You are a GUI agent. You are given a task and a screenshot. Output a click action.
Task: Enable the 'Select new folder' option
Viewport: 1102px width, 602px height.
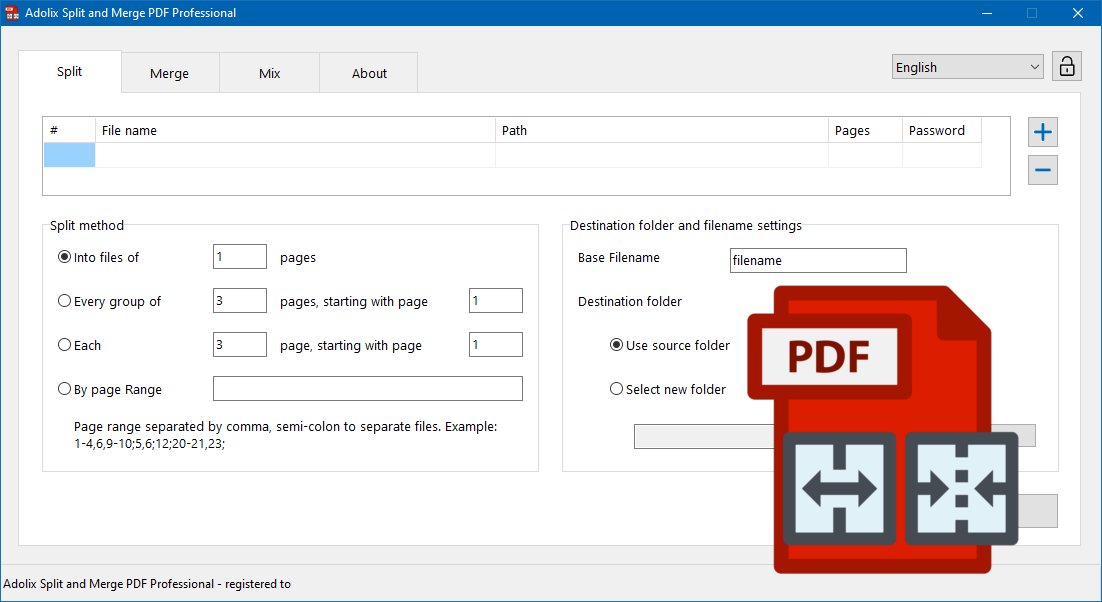(617, 389)
